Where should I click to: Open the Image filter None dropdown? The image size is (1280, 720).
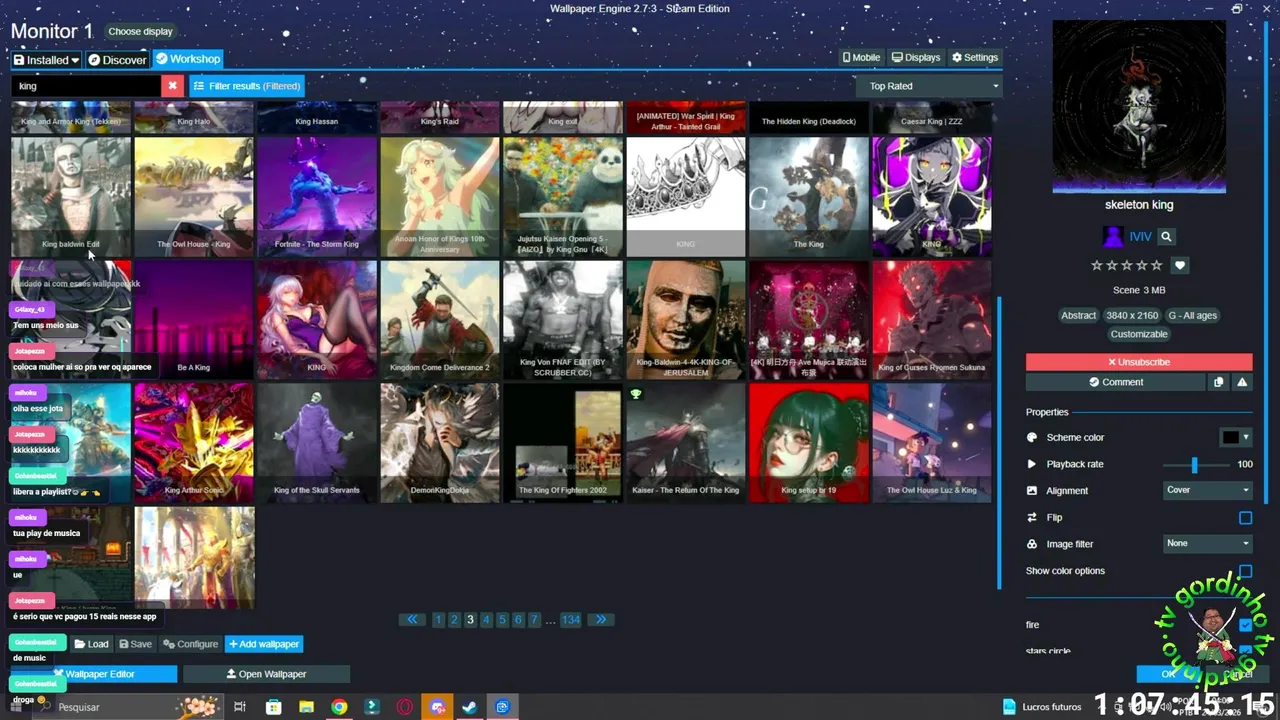(1208, 543)
